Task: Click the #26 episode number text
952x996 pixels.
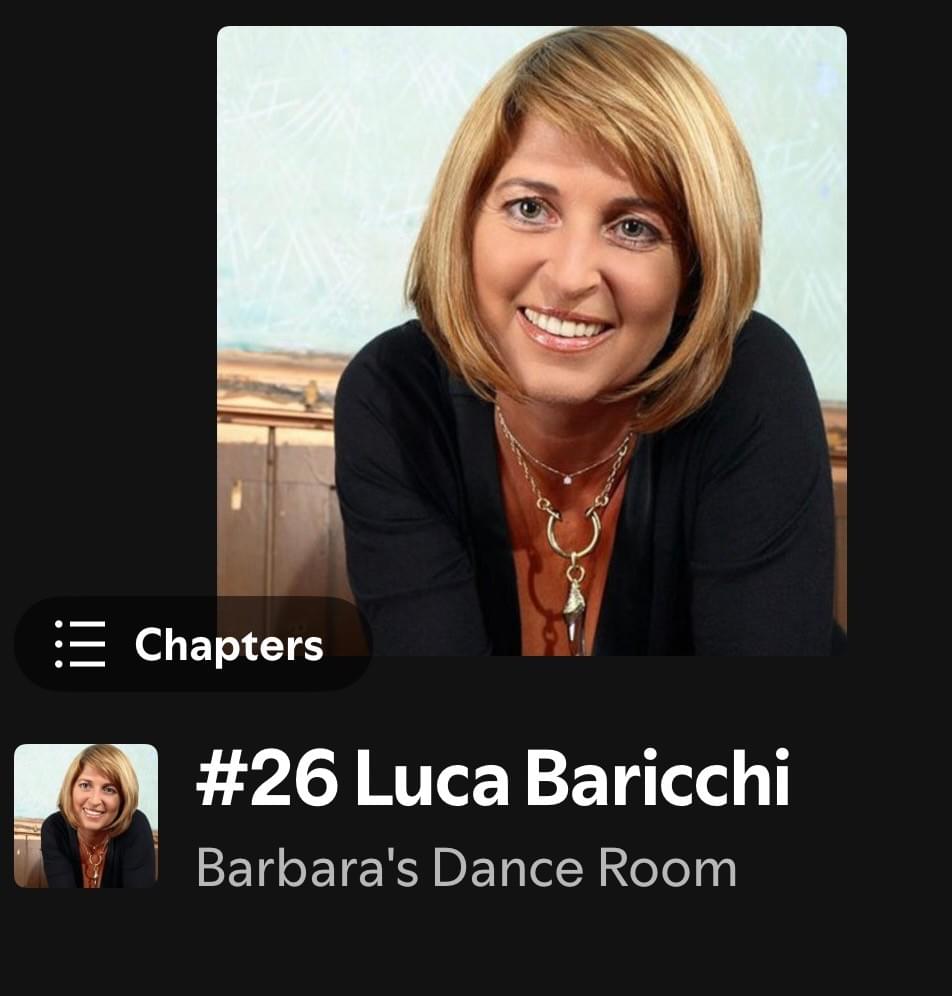Action: tap(267, 777)
